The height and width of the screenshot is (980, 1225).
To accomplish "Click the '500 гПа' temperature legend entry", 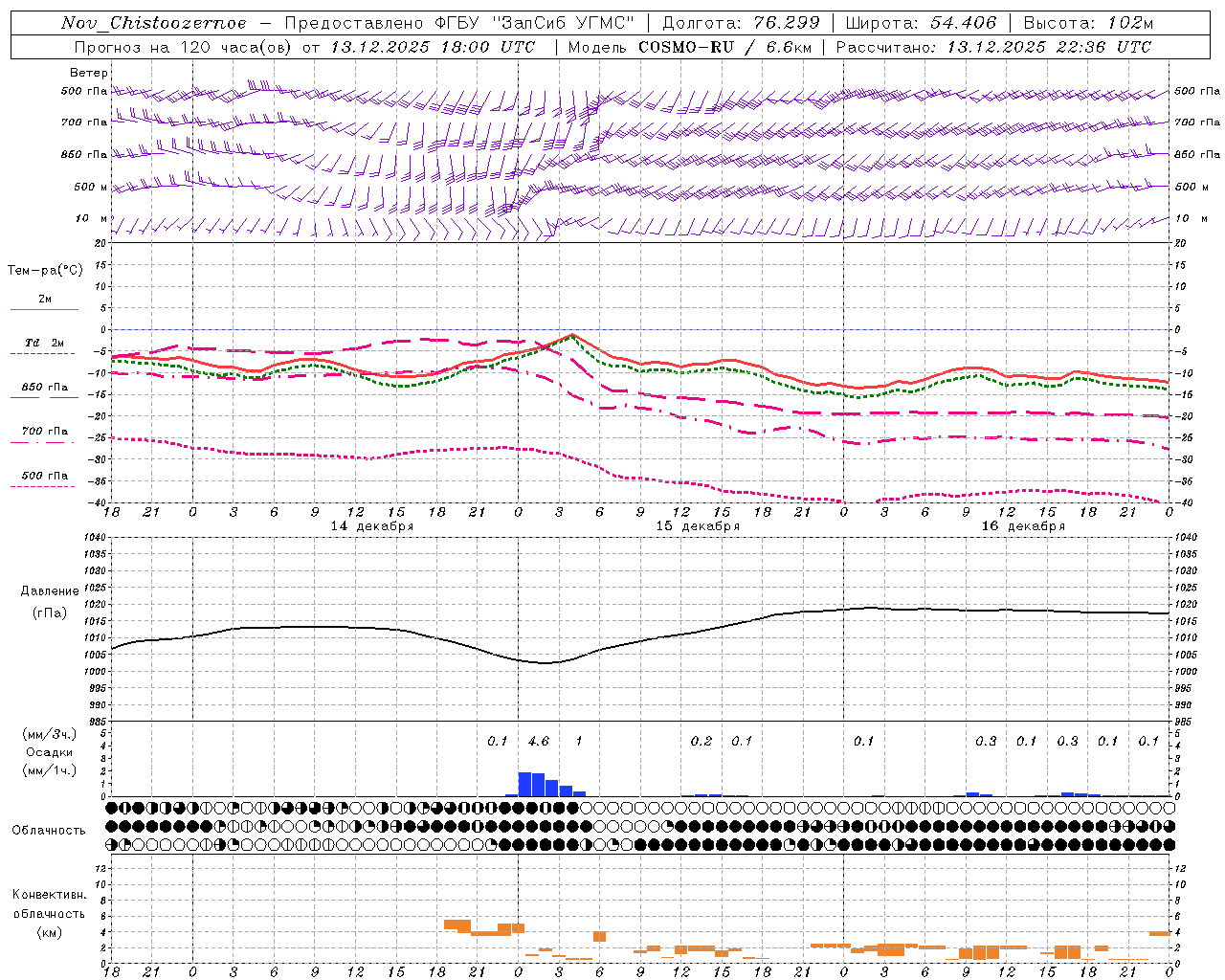I will coord(44,476).
